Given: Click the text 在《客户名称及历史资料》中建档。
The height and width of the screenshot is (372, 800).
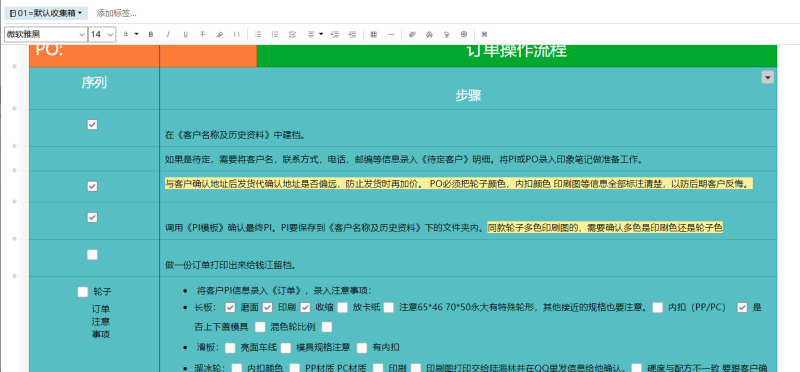Looking at the screenshot, I should tap(236, 136).
